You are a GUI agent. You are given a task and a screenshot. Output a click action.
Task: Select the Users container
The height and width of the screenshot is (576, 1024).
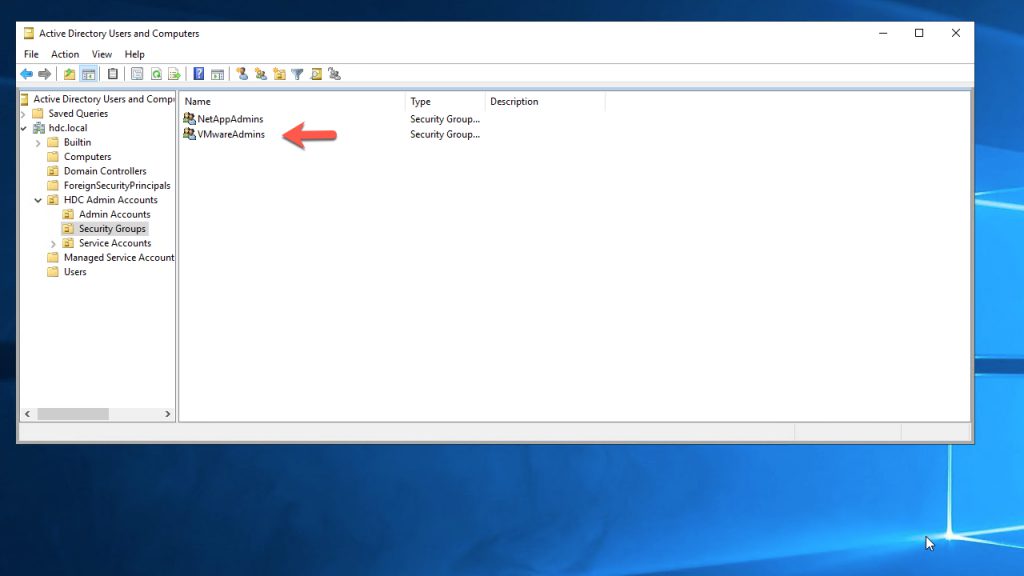click(75, 272)
